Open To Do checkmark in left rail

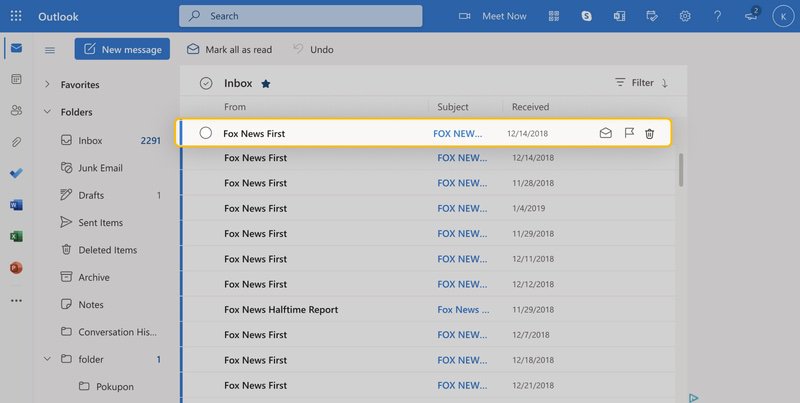pyautogui.click(x=16, y=173)
